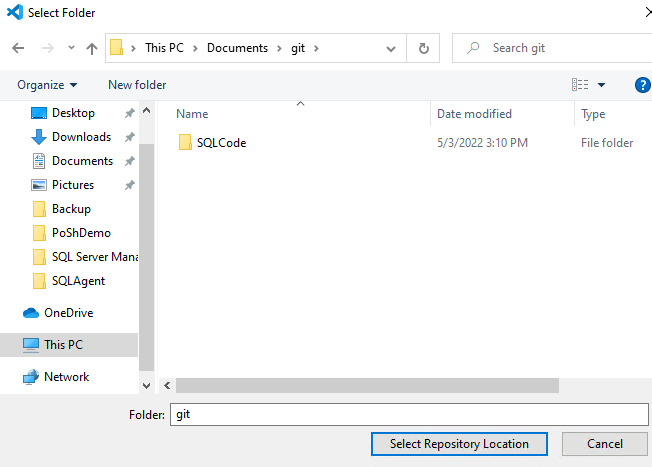Expand chevron after Documents breadcrumb
The image size is (652, 467).
coord(279,48)
